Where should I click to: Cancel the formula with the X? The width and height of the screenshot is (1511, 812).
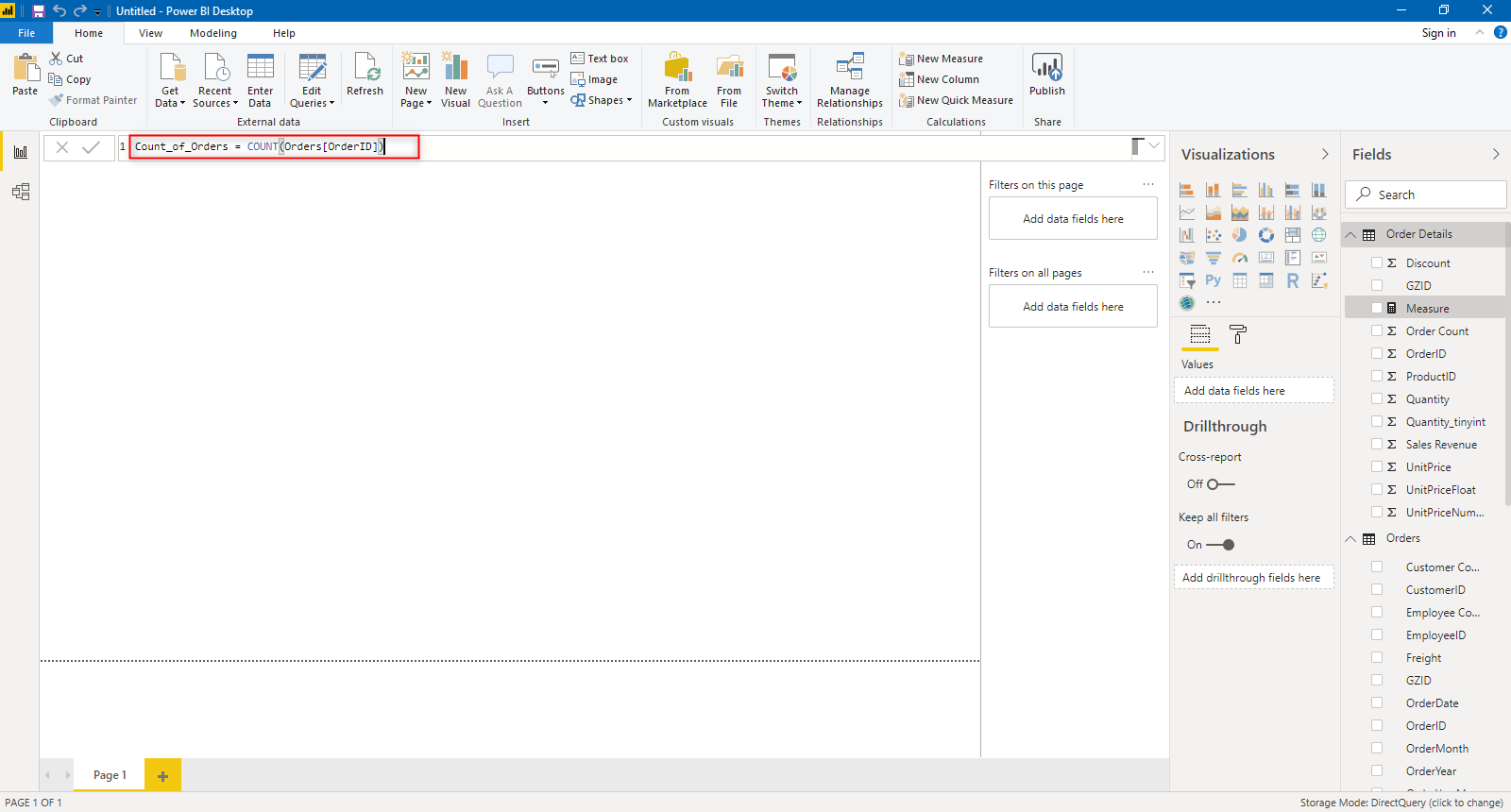click(x=62, y=147)
